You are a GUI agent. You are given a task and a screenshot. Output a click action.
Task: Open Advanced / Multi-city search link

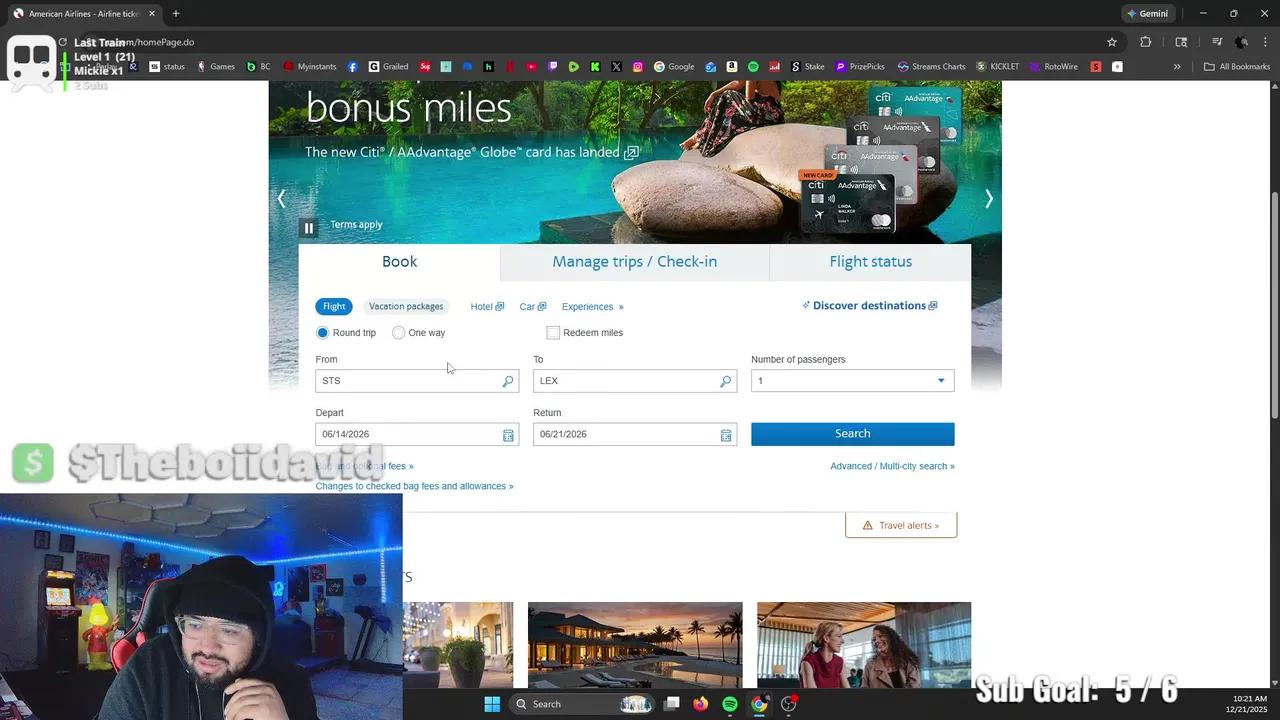click(892, 466)
